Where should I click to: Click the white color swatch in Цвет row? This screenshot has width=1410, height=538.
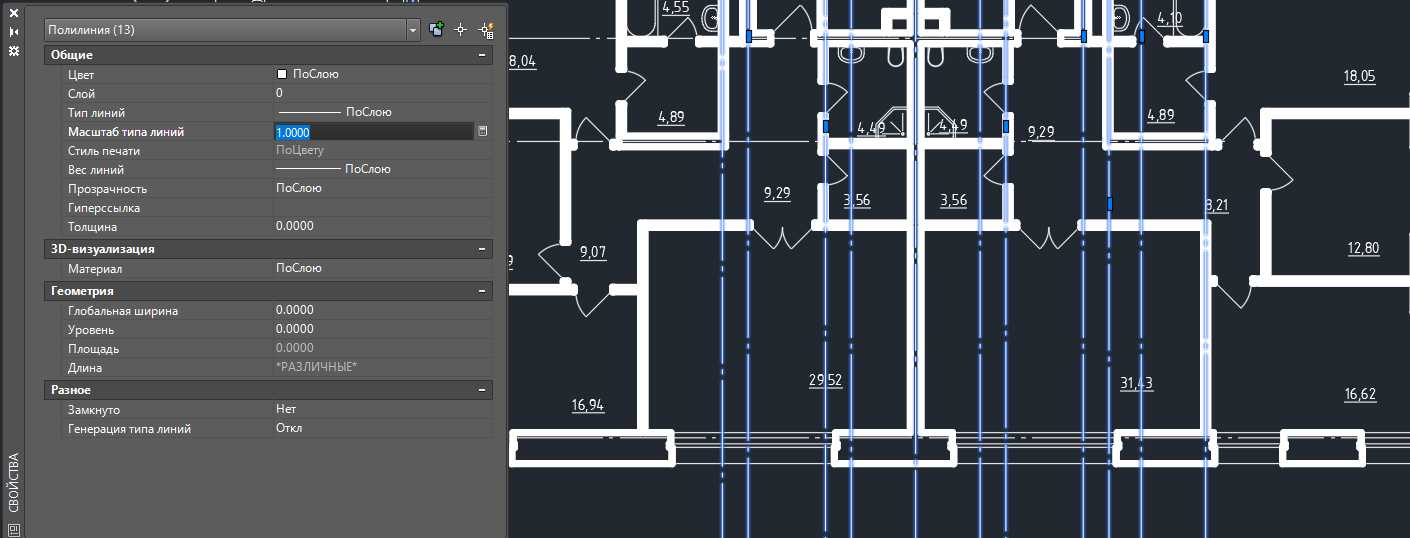[282, 74]
